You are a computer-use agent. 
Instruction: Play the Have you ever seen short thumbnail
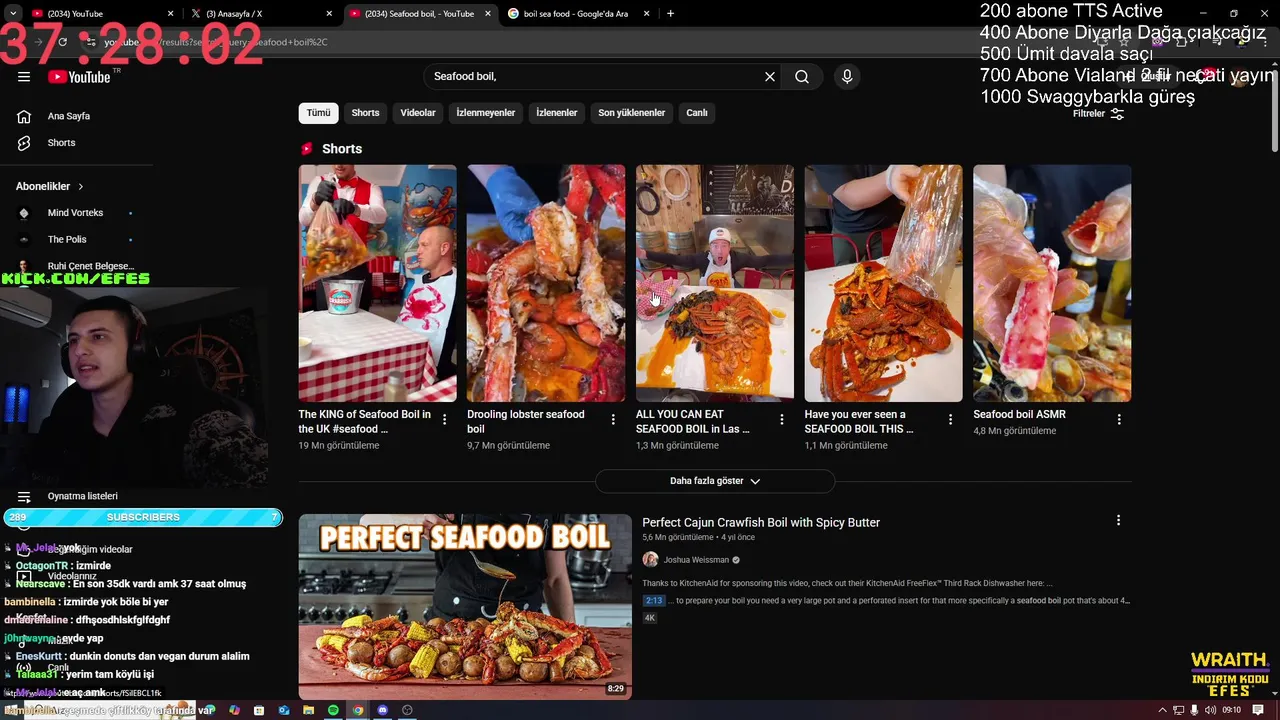tap(884, 283)
